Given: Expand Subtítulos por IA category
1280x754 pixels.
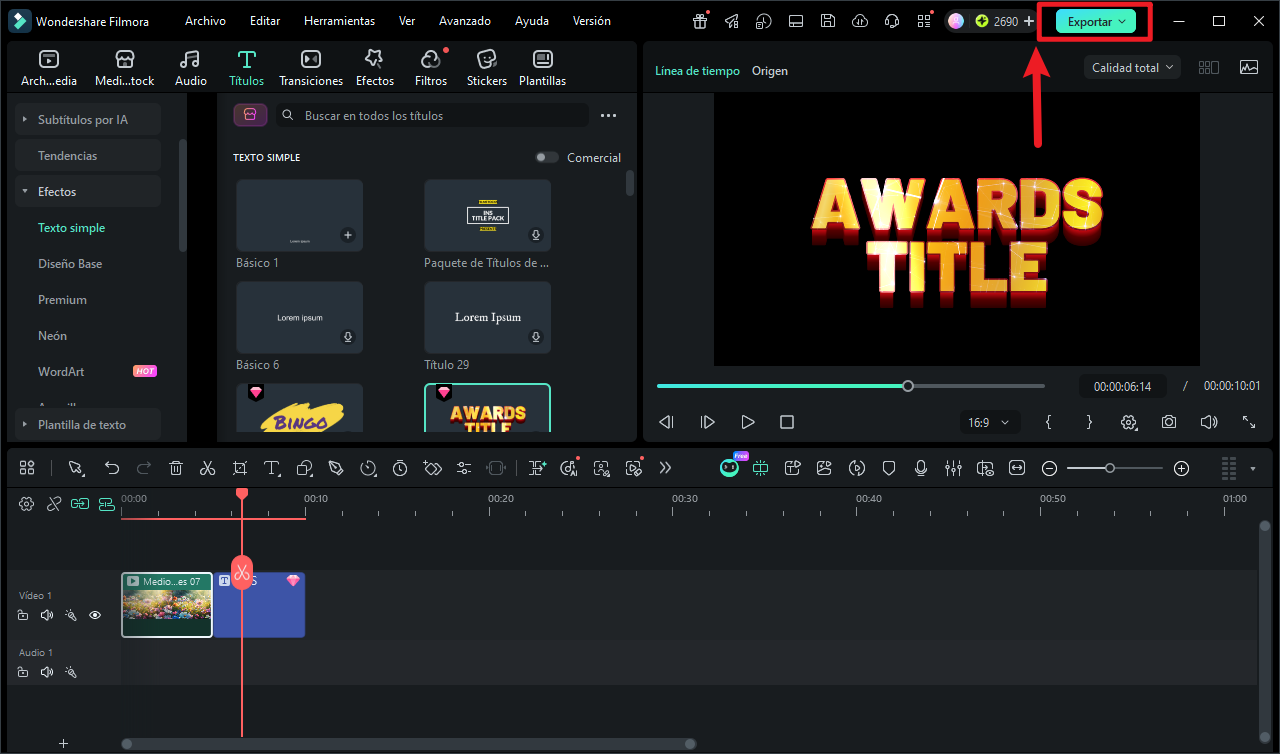Looking at the screenshot, I should point(88,119).
